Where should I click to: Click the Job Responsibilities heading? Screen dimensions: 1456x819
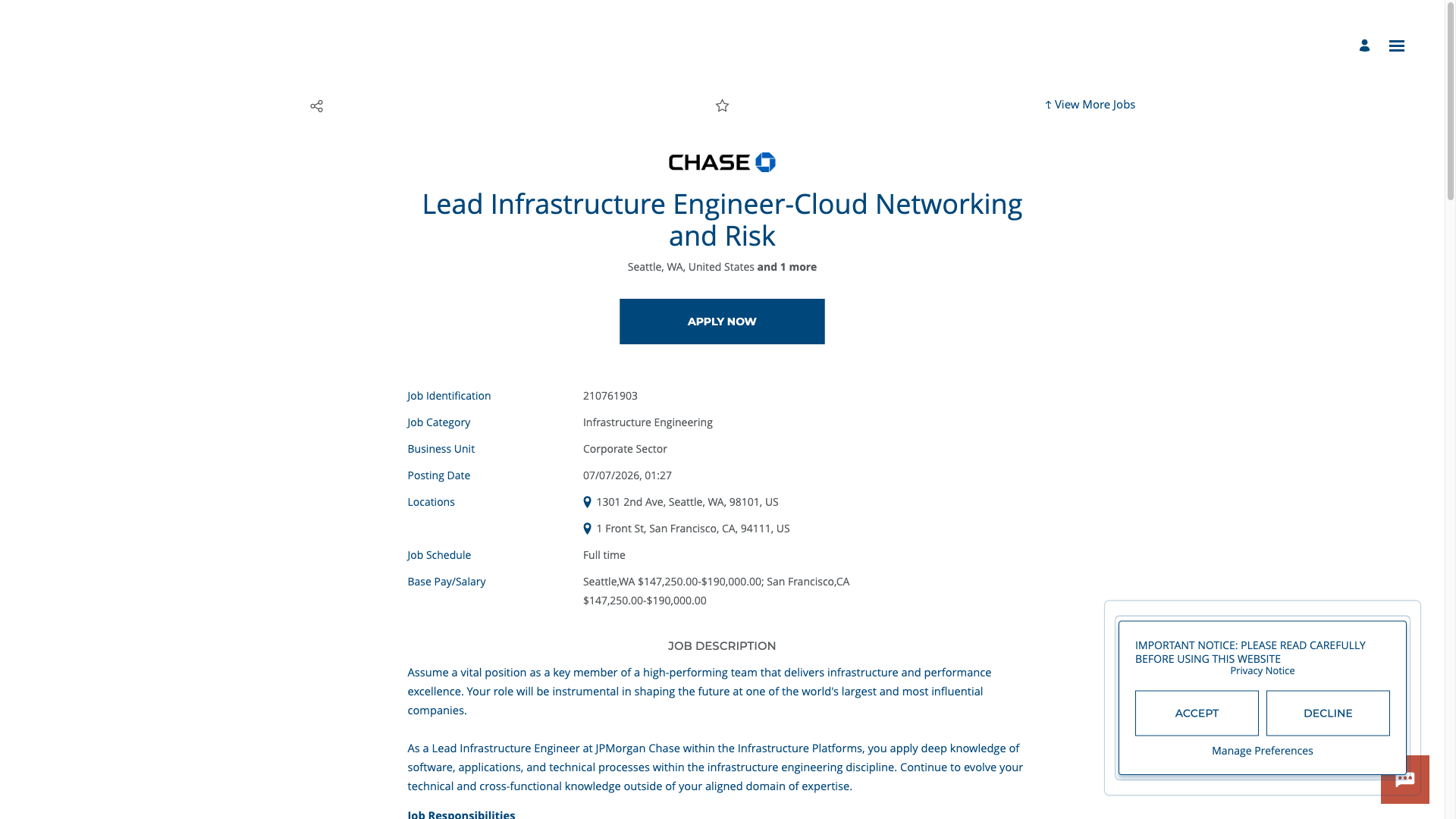pyautogui.click(x=461, y=814)
